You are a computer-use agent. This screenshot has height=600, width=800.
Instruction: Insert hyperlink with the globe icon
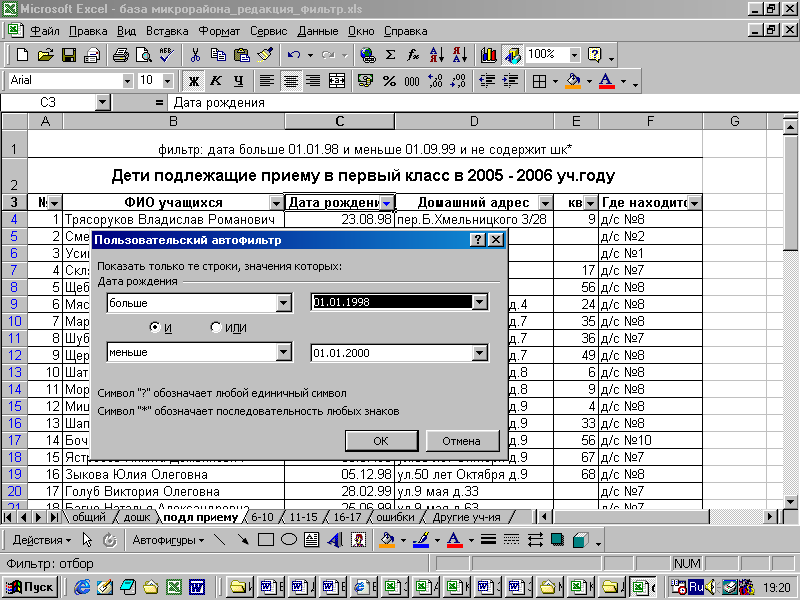(x=367, y=55)
